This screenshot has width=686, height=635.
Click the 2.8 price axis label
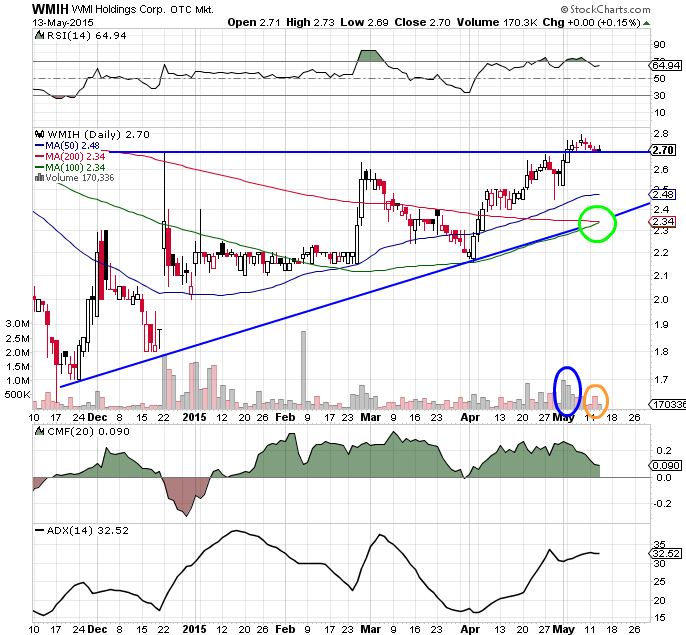(x=661, y=134)
